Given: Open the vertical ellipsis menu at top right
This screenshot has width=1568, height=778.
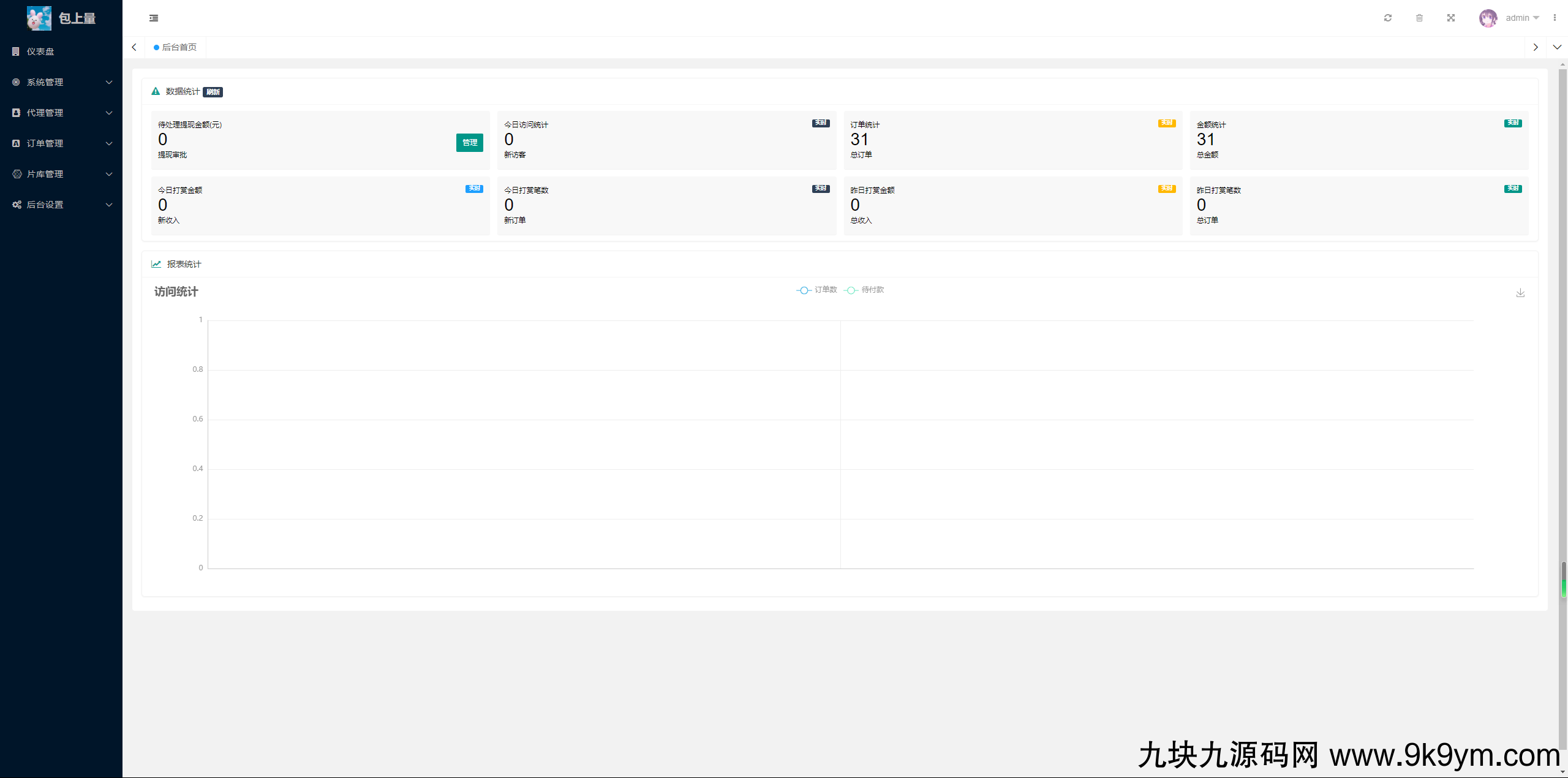Looking at the screenshot, I should point(1555,18).
